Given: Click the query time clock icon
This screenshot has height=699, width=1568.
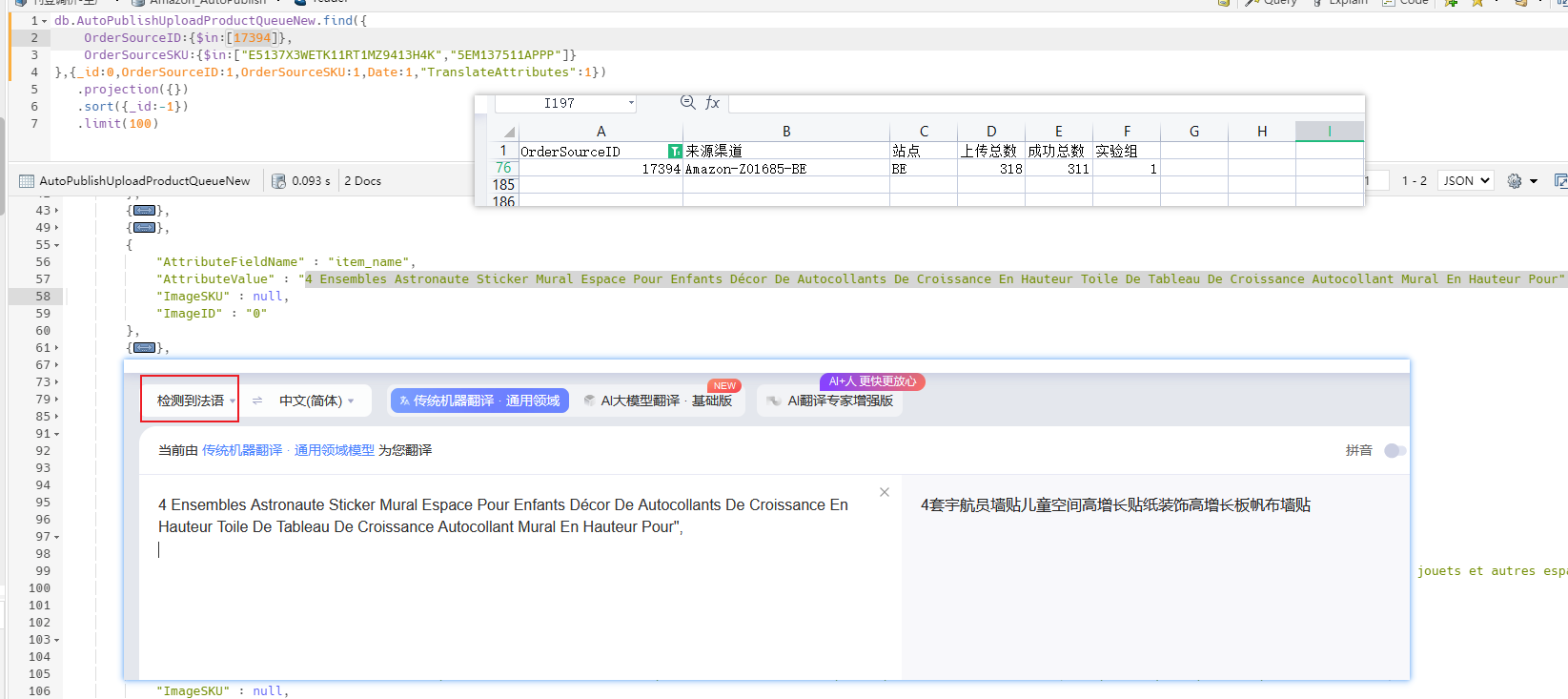Looking at the screenshot, I should click(x=278, y=181).
